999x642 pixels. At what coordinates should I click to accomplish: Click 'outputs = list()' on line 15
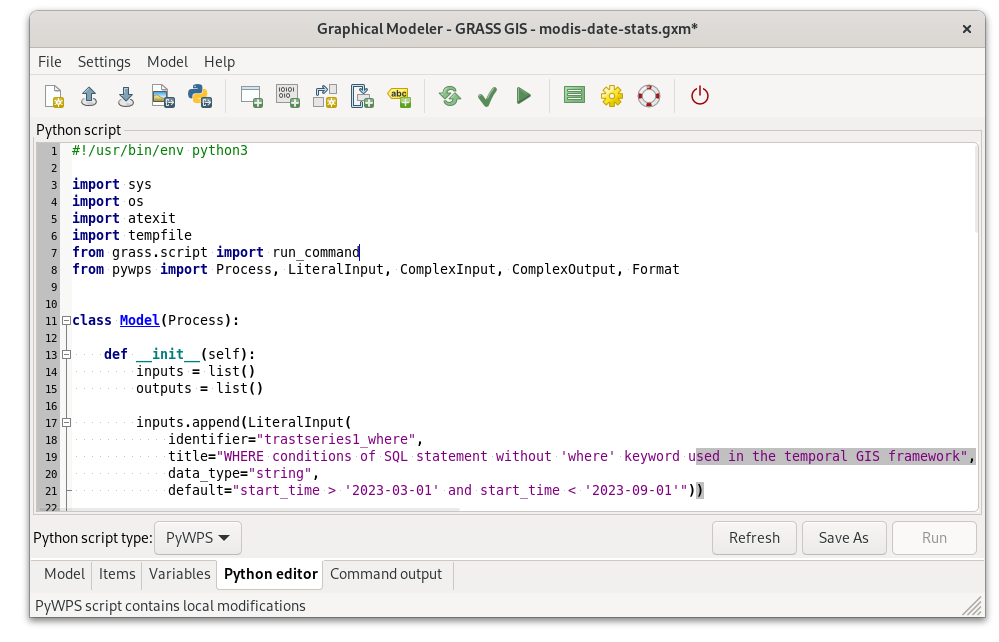tap(199, 388)
